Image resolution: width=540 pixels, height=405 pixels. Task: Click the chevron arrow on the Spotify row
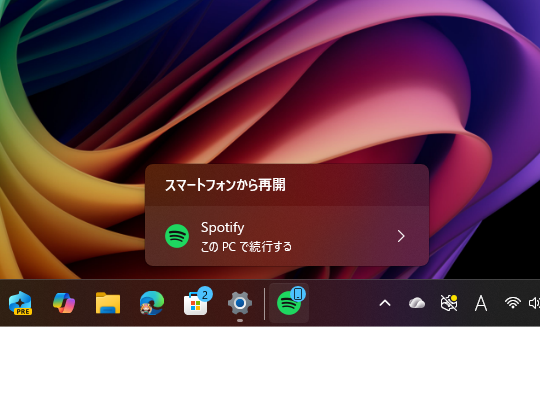click(x=401, y=236)
